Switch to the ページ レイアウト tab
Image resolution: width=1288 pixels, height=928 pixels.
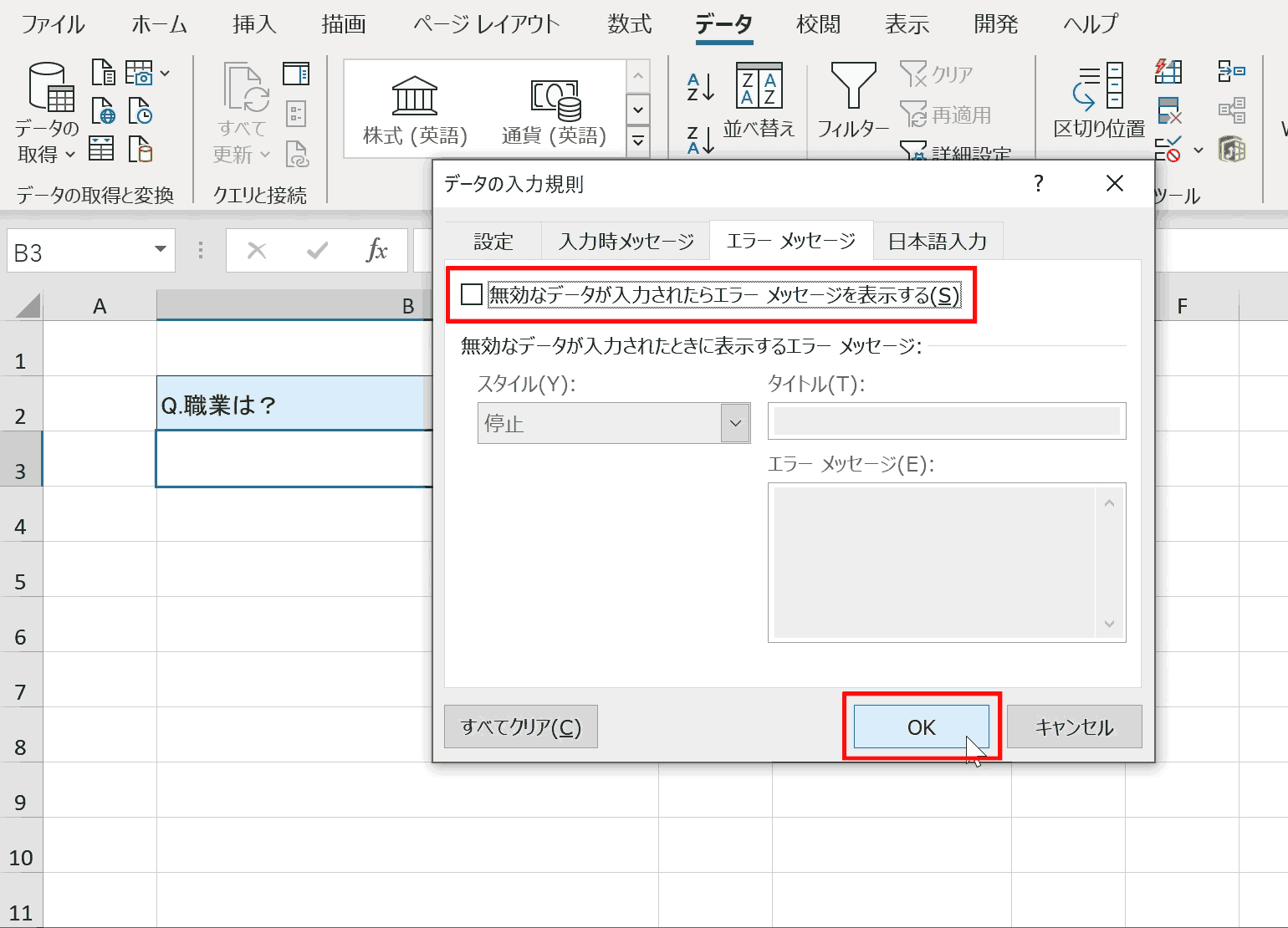click(x=486, y=24)
